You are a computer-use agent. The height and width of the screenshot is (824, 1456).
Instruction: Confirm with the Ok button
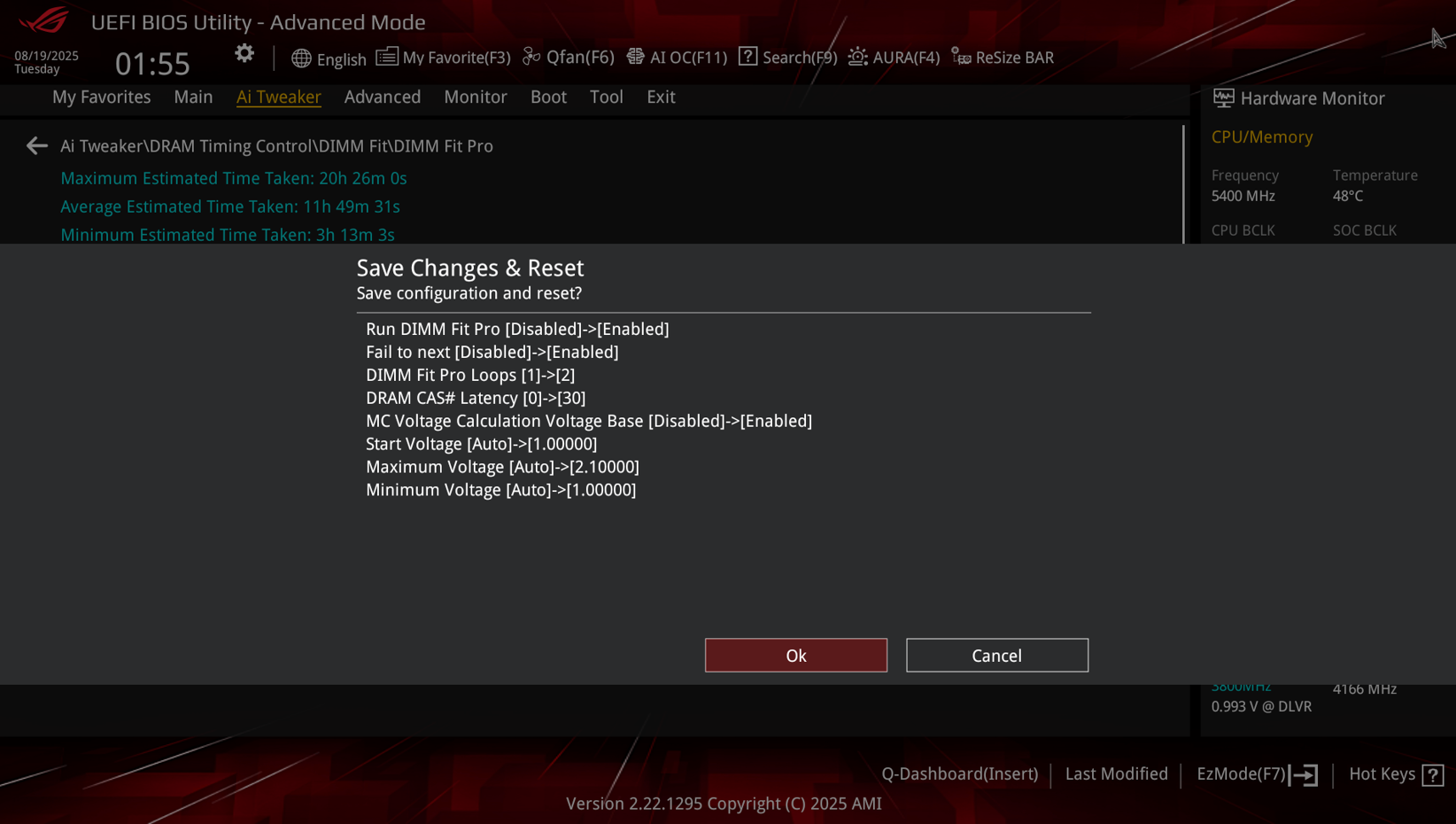pos(796,656)
